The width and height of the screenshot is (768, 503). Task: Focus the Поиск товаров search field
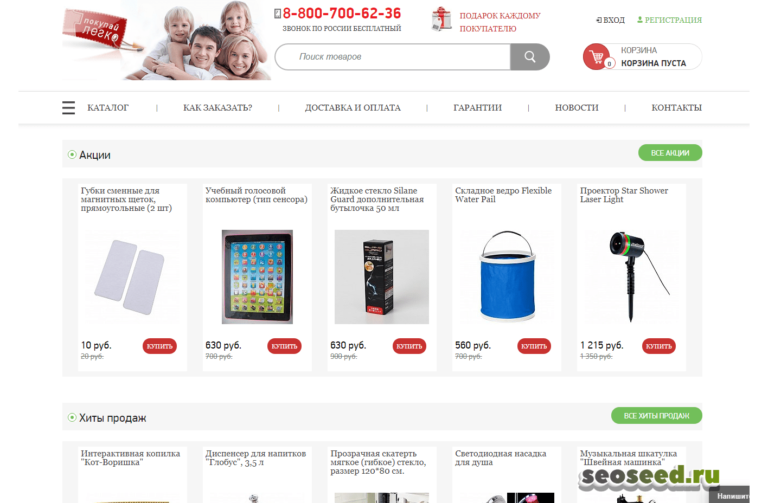(393, 57)
